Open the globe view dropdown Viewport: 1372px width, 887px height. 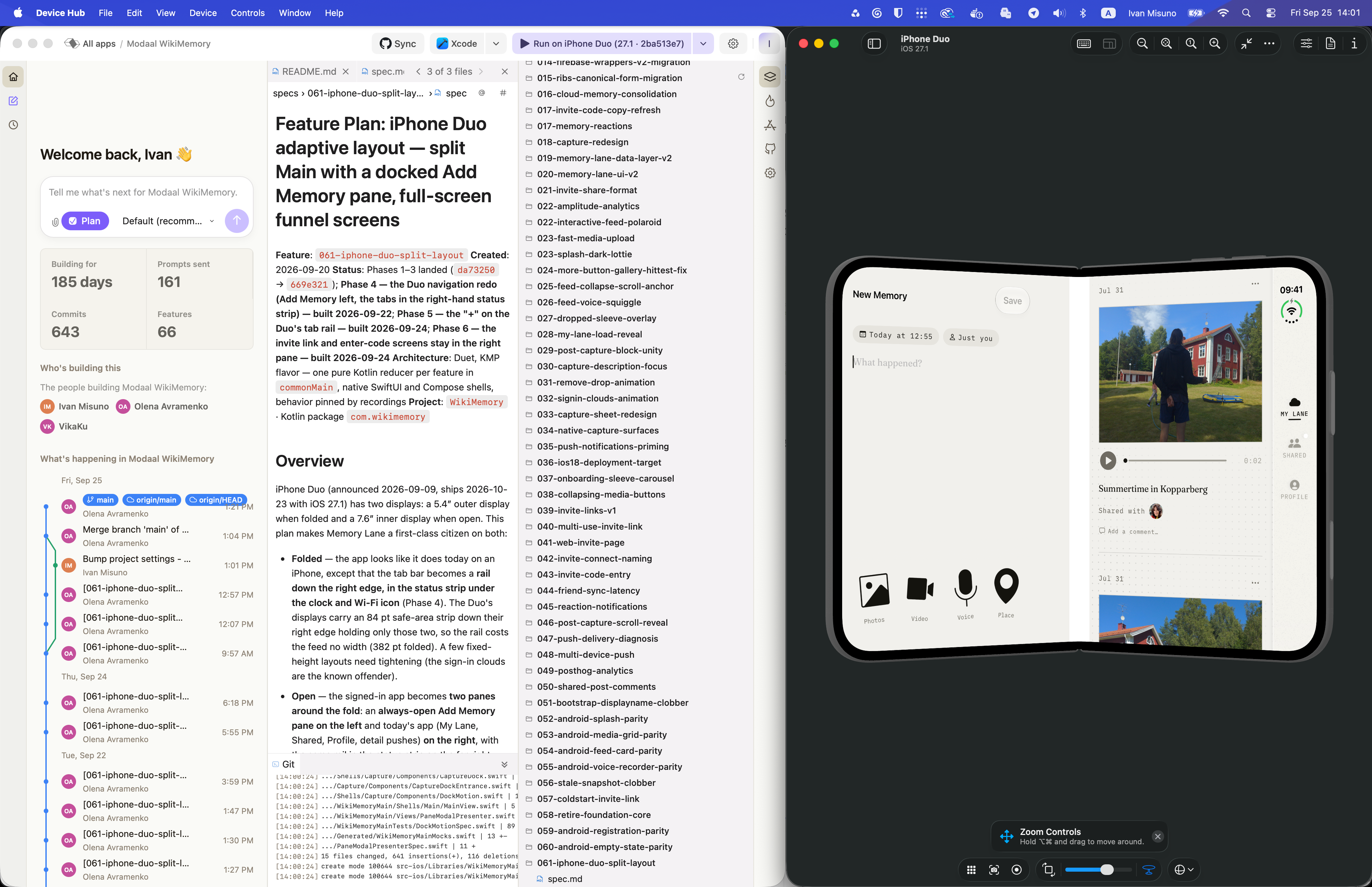[1184, 870]
